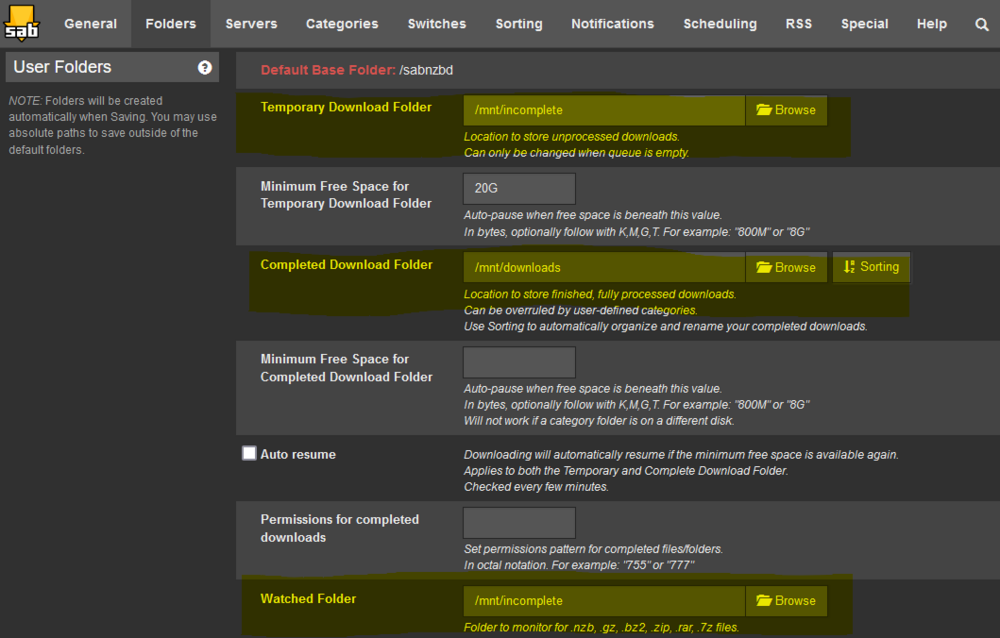Open the RSS tab
Screen dimensions: 1000x638
[x=798, y=24]
